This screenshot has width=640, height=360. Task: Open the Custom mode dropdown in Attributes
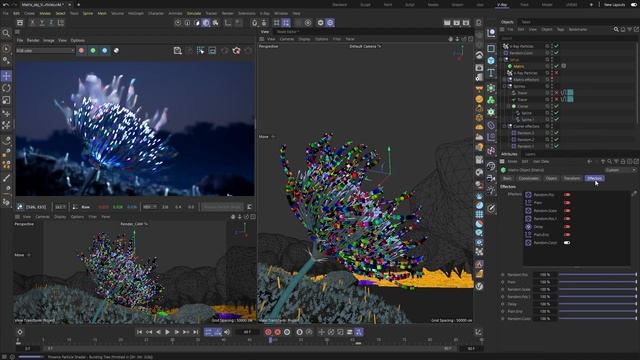tap(620, 170)
